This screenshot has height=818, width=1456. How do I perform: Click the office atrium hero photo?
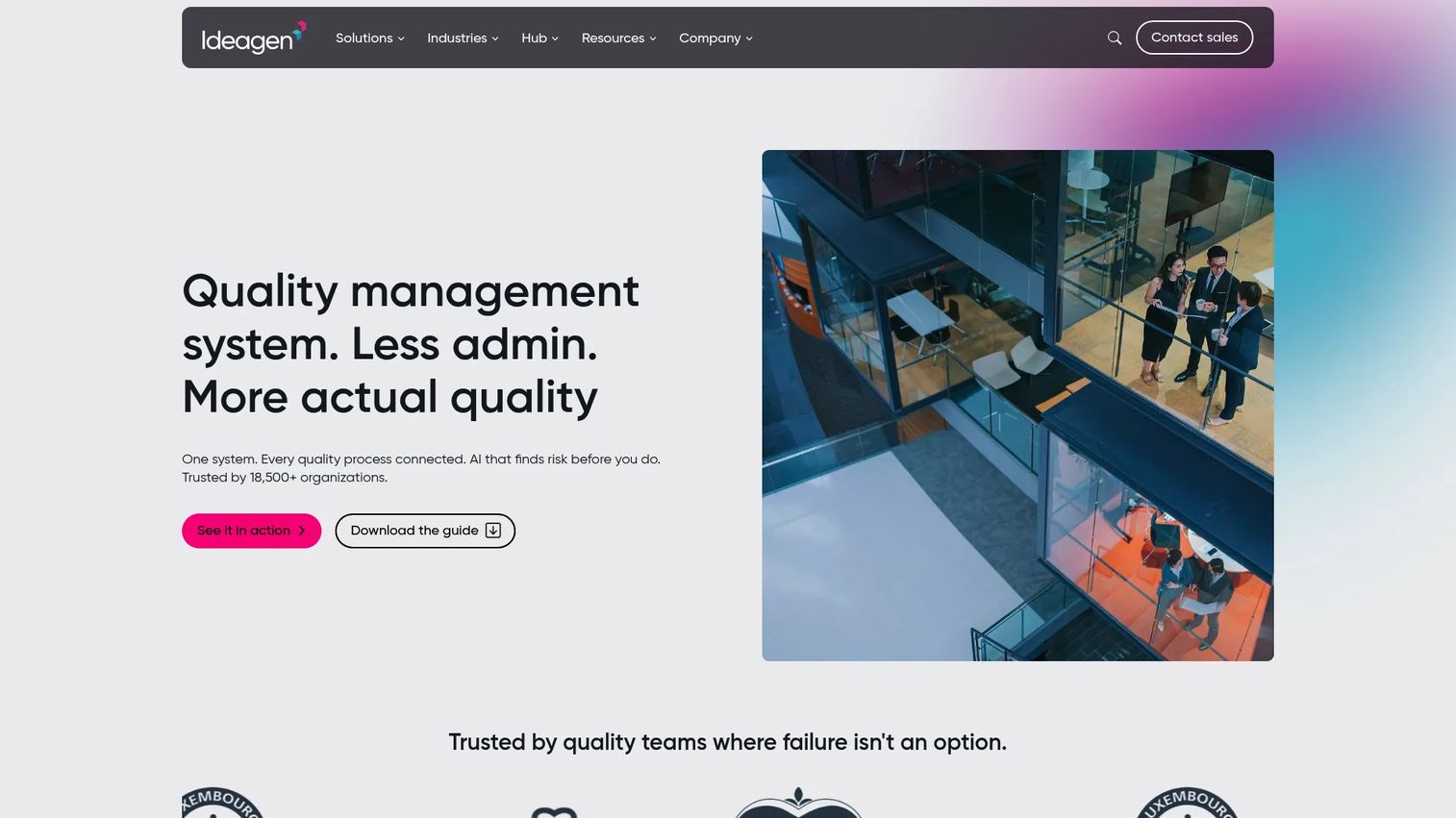(1017, 406)
